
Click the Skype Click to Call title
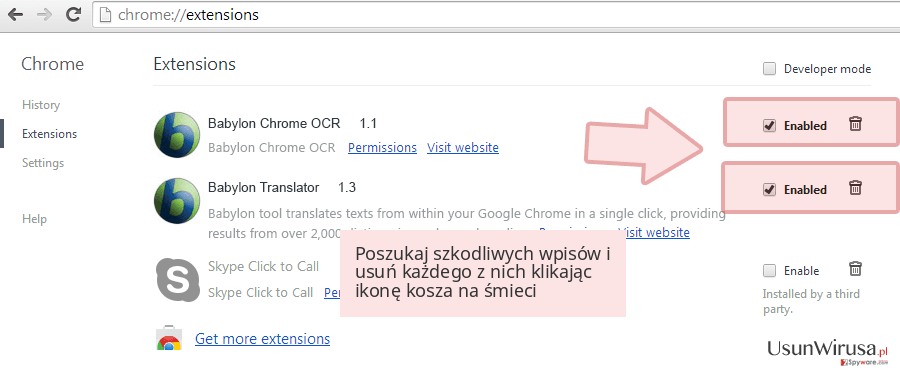[263, 267]
